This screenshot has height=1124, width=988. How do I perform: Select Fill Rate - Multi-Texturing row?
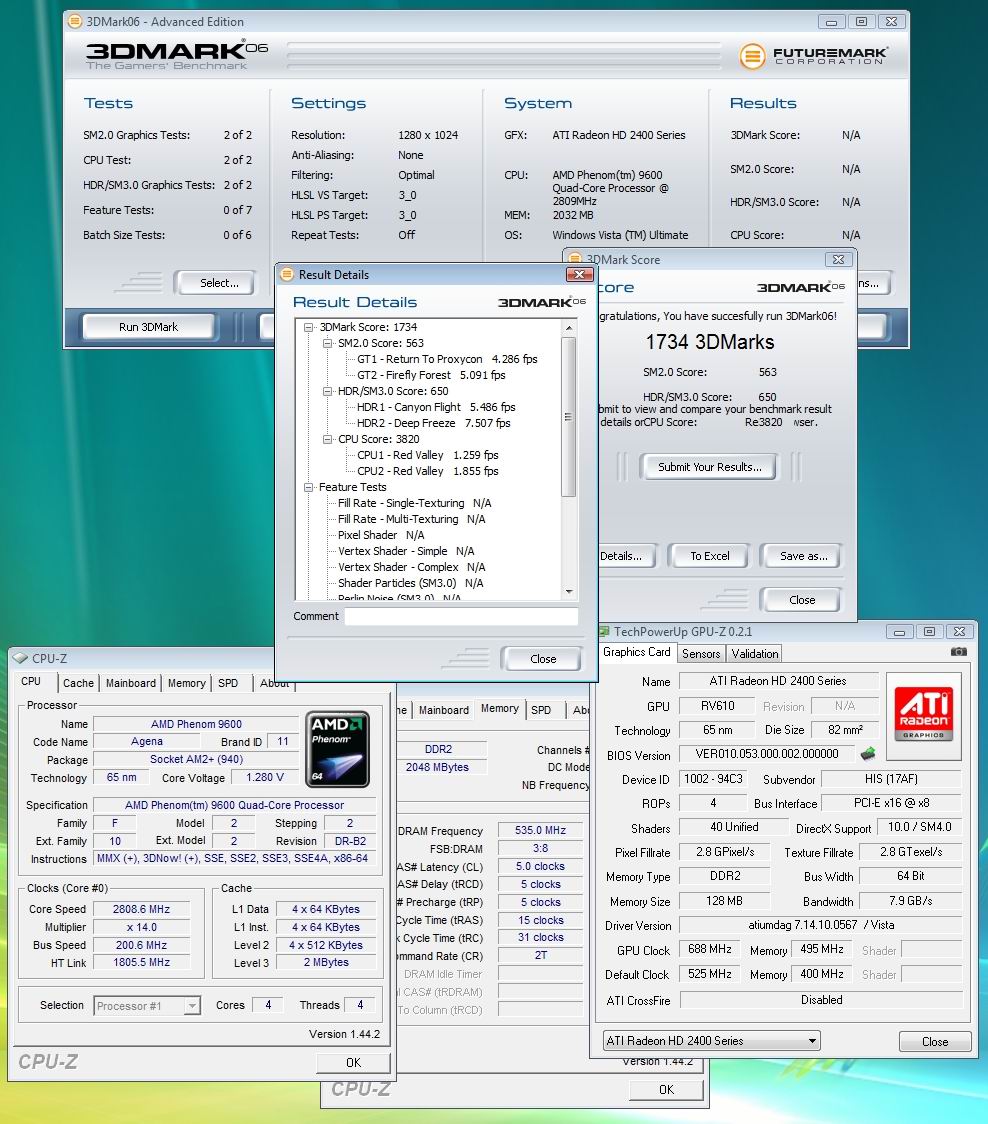click(412, 519)
